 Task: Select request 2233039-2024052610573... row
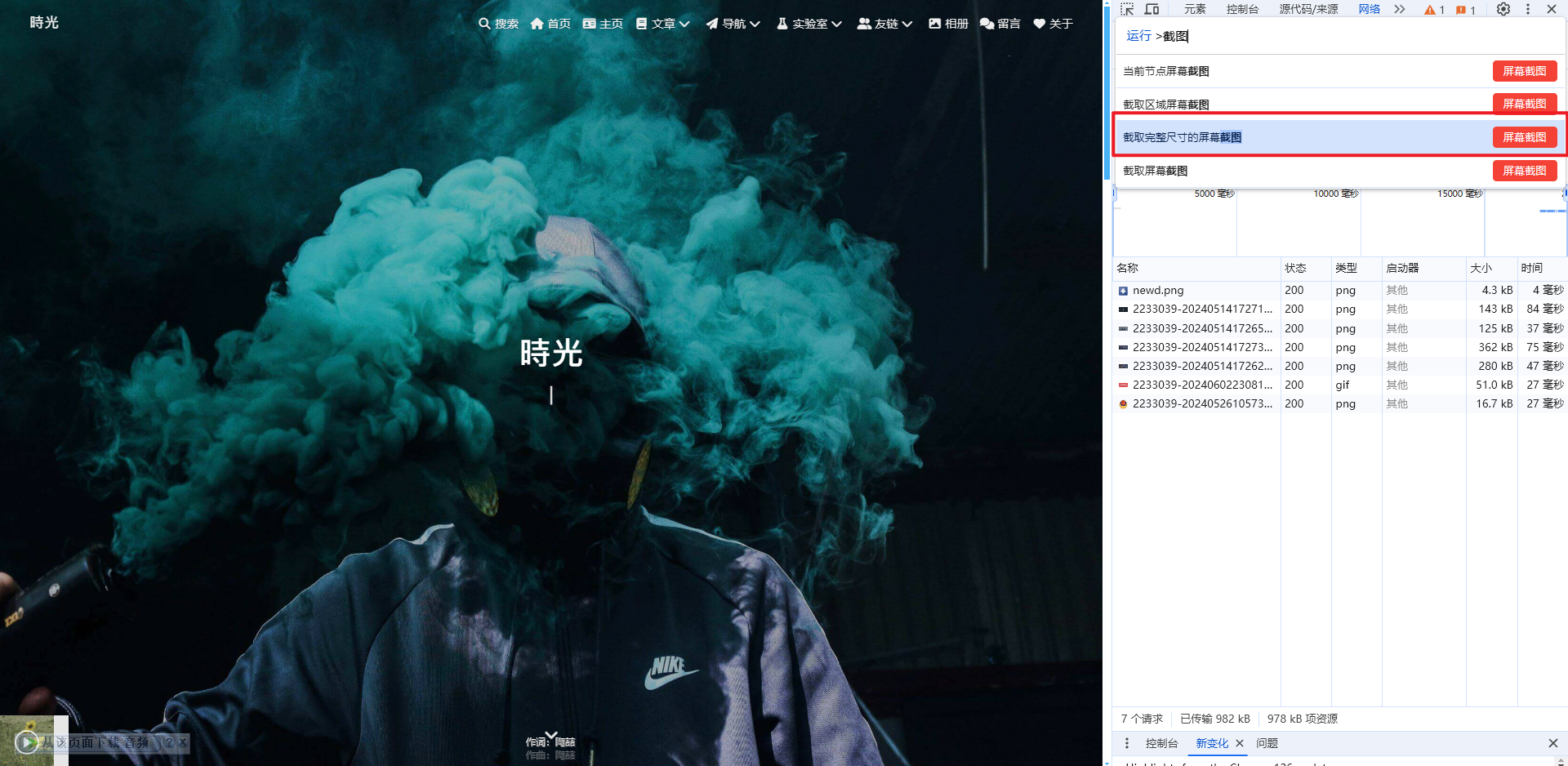(1339, 403)
